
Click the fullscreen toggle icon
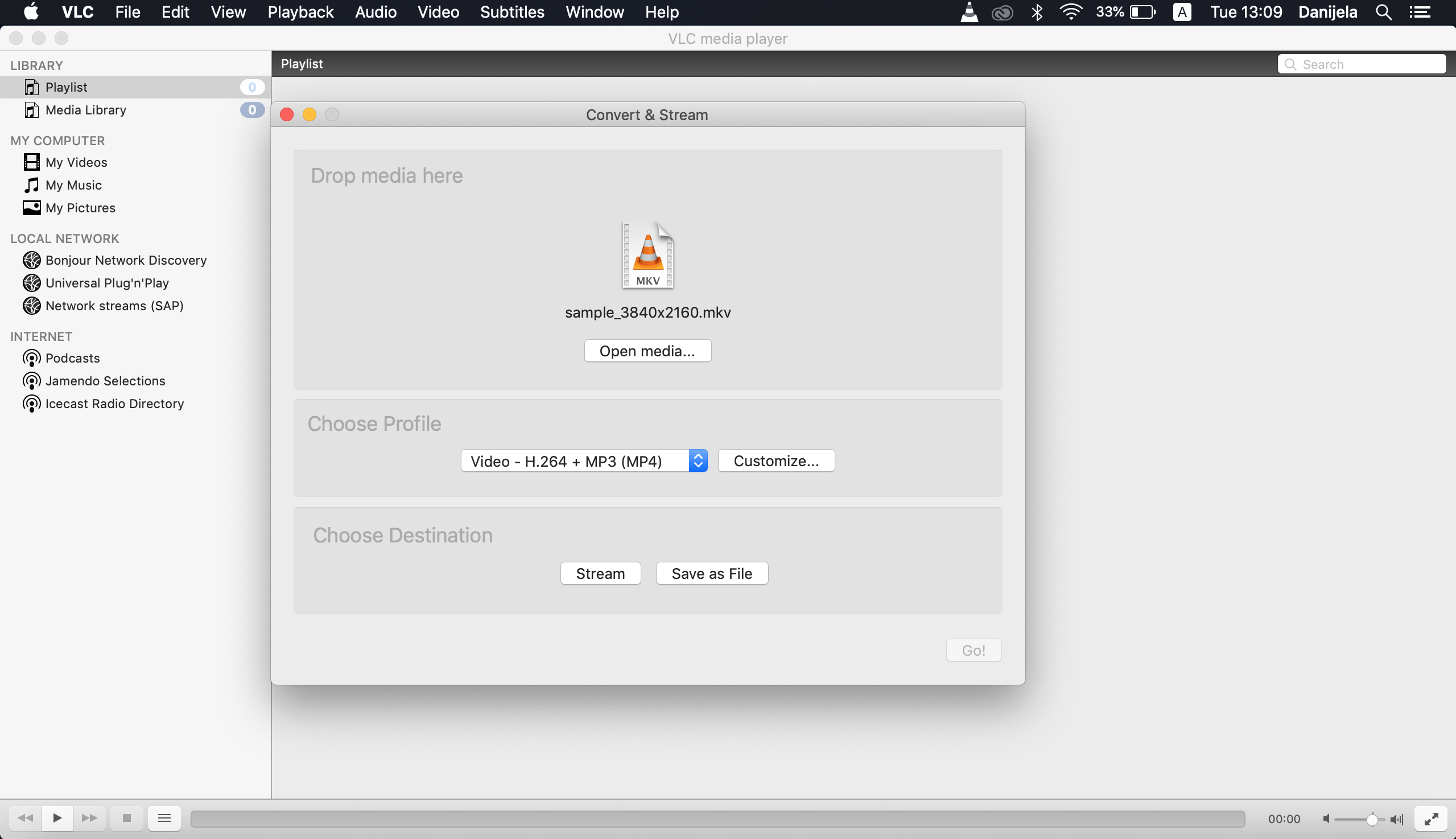[1430, 819]
